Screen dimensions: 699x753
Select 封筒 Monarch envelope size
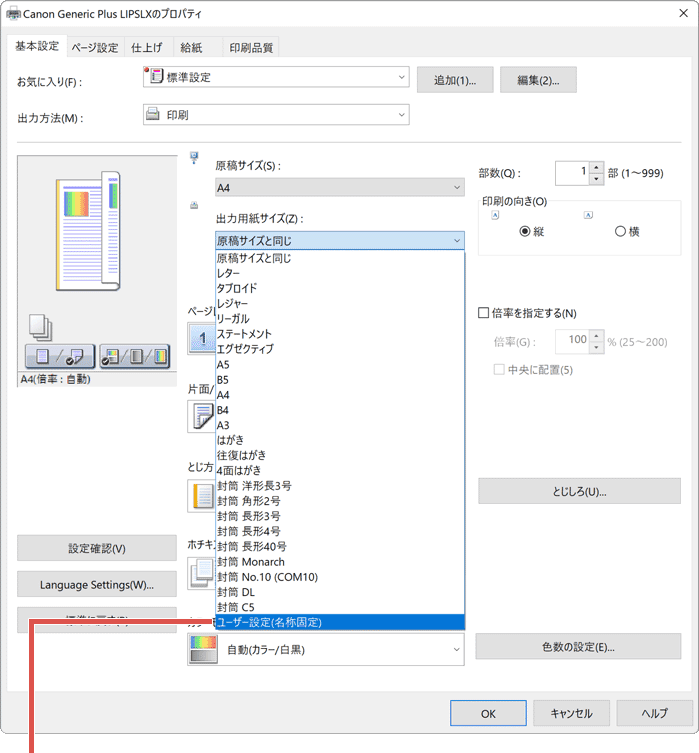340,562
